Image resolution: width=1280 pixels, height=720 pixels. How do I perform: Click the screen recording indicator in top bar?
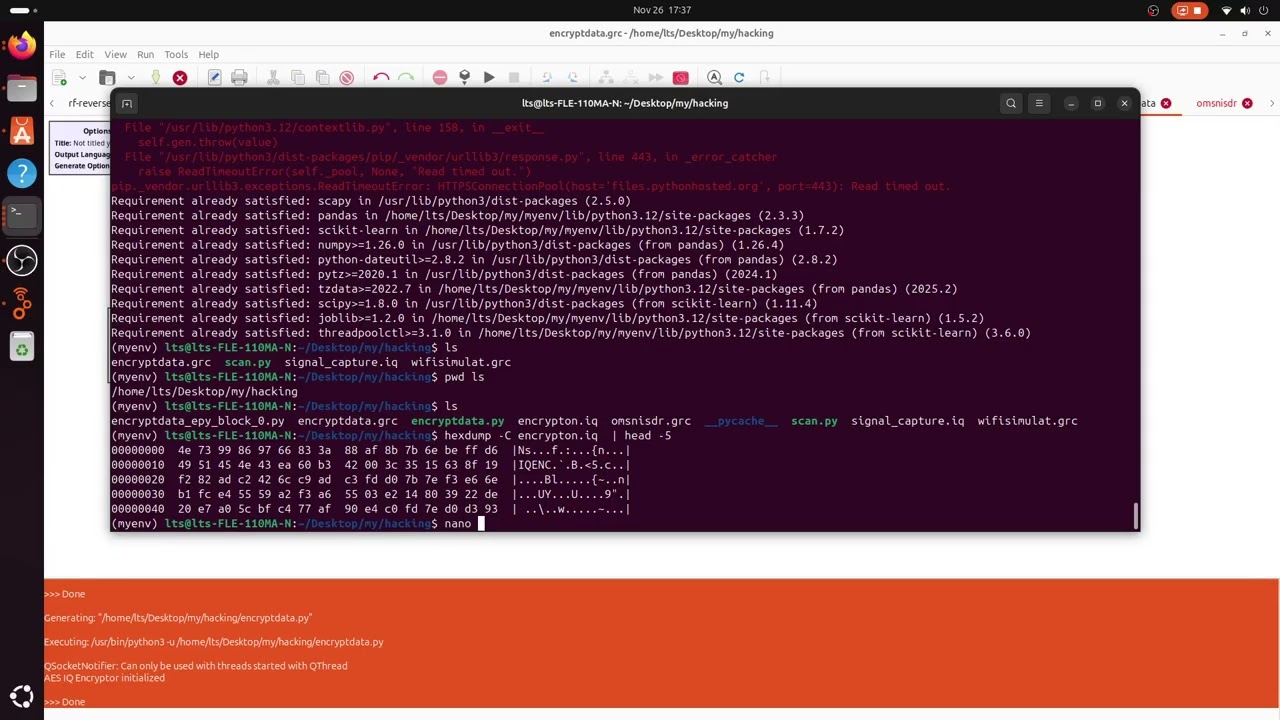pos(1189,10)
